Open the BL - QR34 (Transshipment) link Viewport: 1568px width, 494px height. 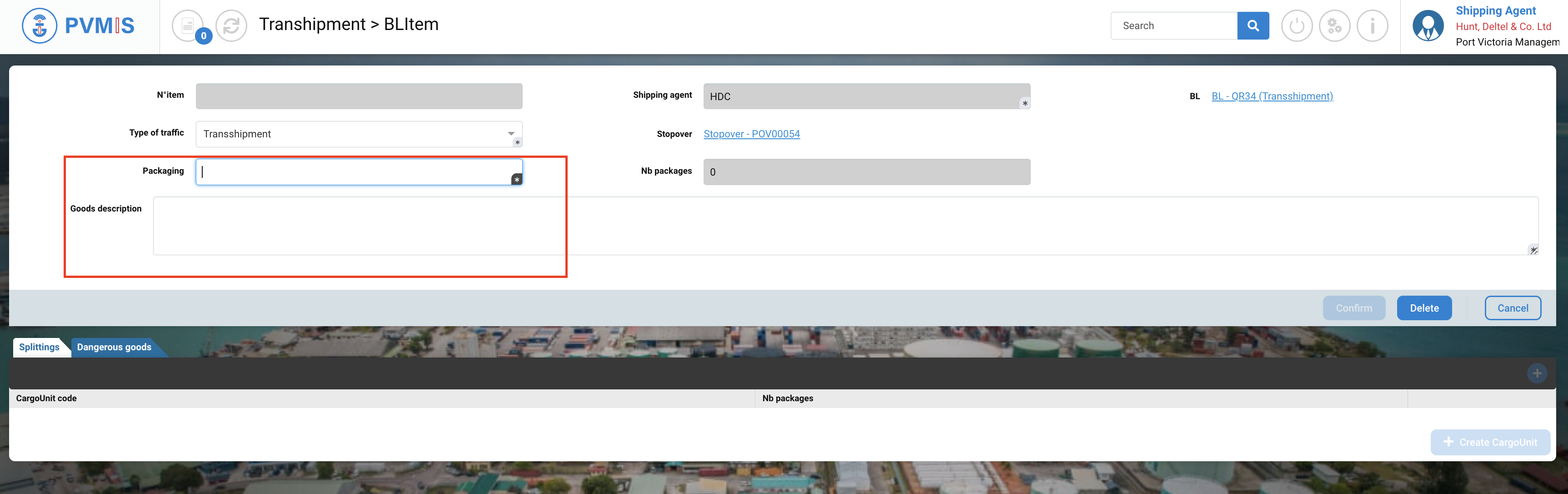1272,96
